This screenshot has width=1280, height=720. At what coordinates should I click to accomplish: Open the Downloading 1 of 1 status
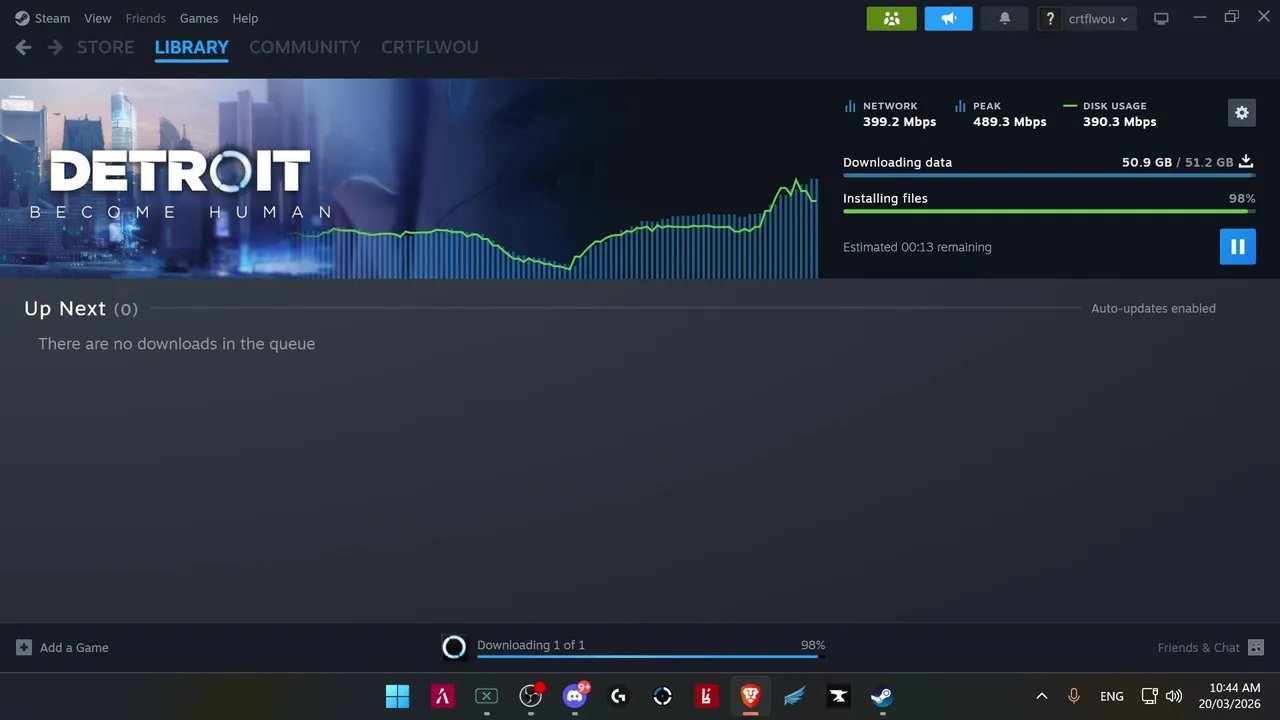point(531,645)
